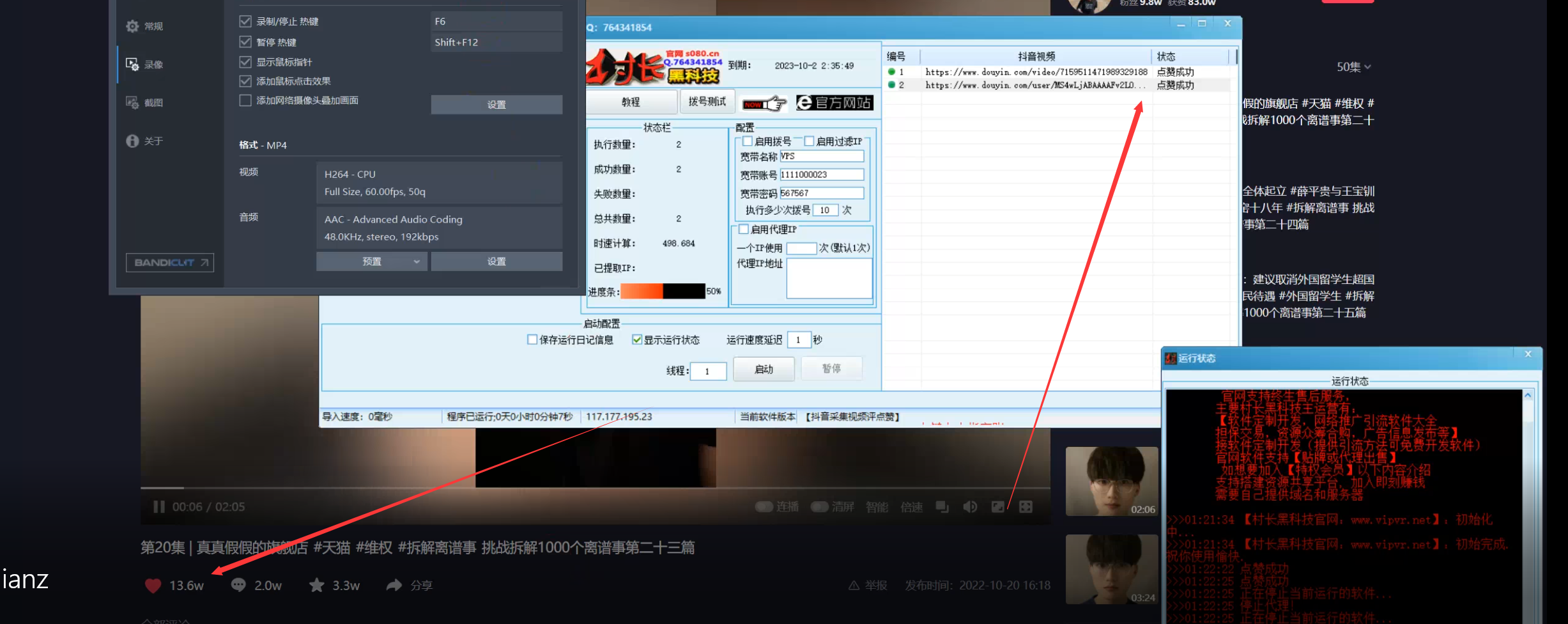Image resolution: width=1568 pixels, height=624 pixels.
Task: Click the 宽带密码 input field
Action: pos(822,193)
